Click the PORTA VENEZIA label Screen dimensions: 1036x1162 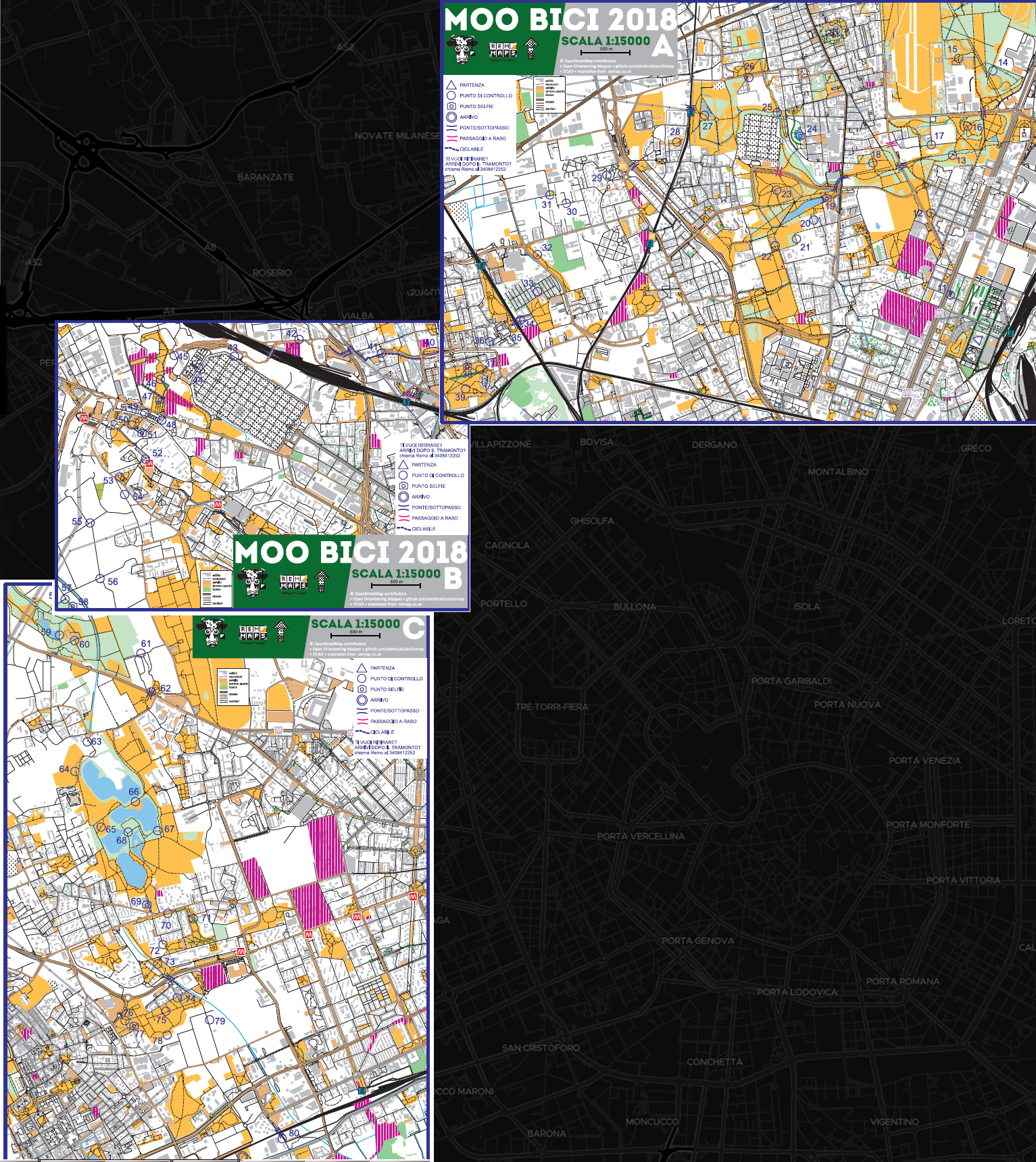click(924, 760)
